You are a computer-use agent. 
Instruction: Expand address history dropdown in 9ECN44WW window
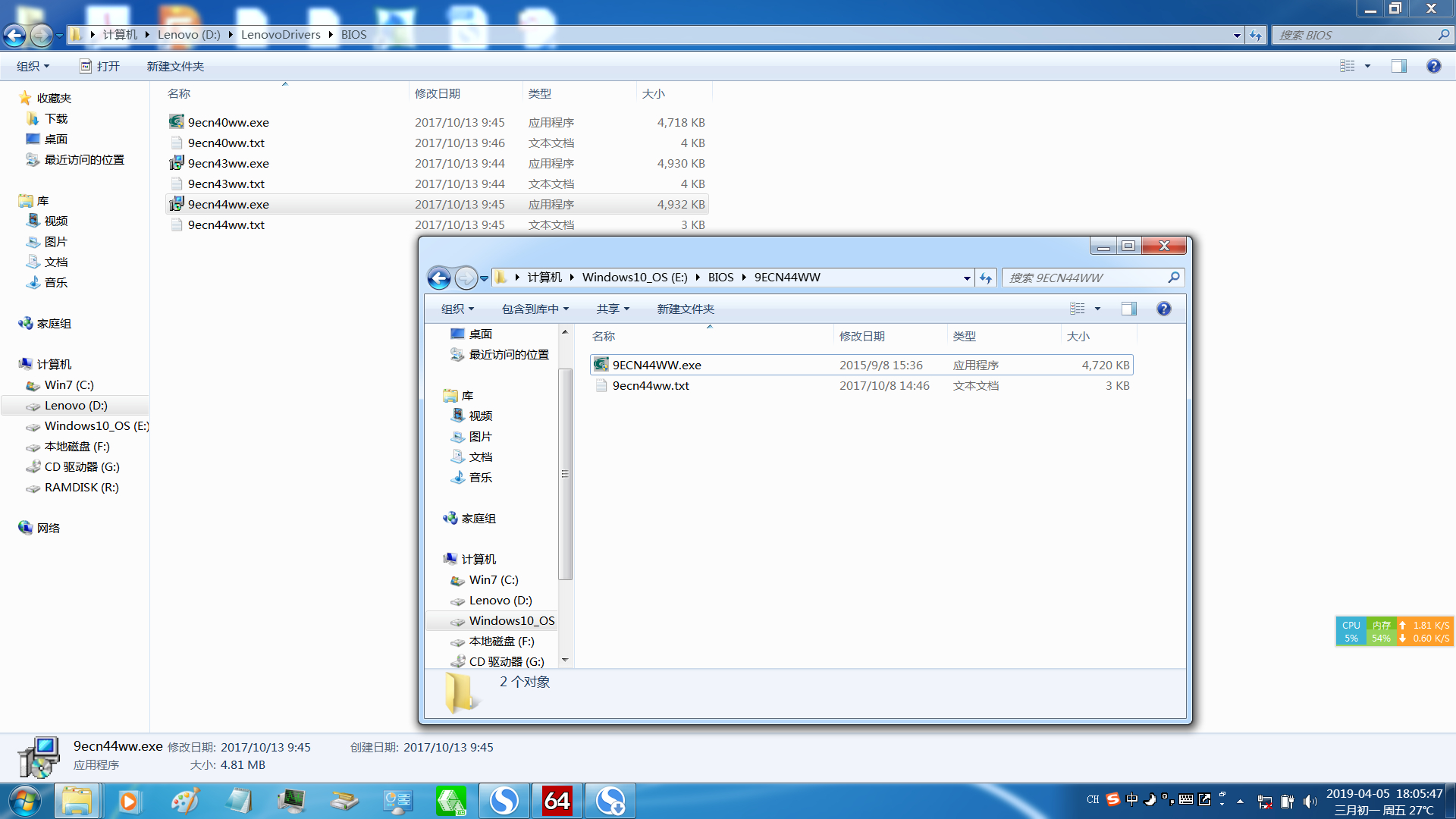[966, 278]
